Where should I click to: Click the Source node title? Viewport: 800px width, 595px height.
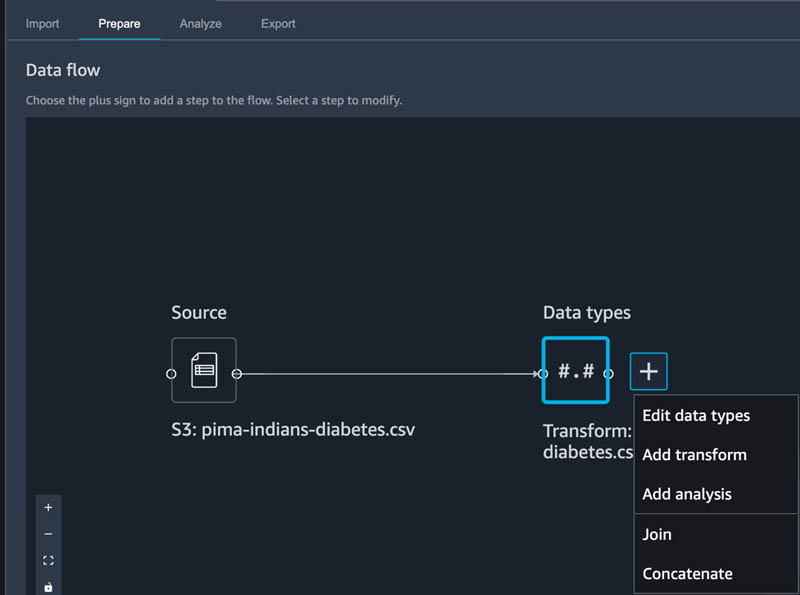pos(199,312)
